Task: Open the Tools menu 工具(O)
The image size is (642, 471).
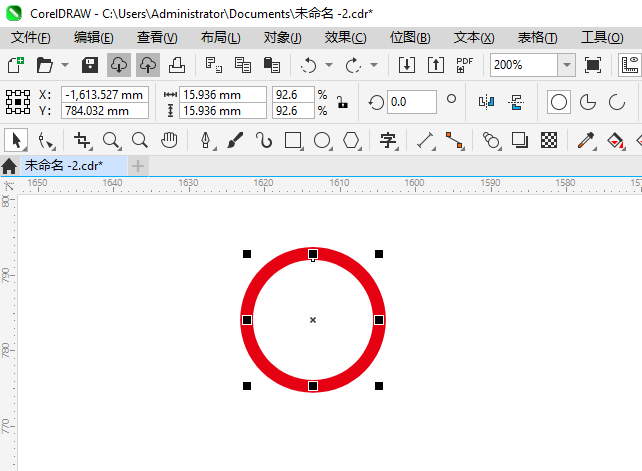Action: point(602,38)
